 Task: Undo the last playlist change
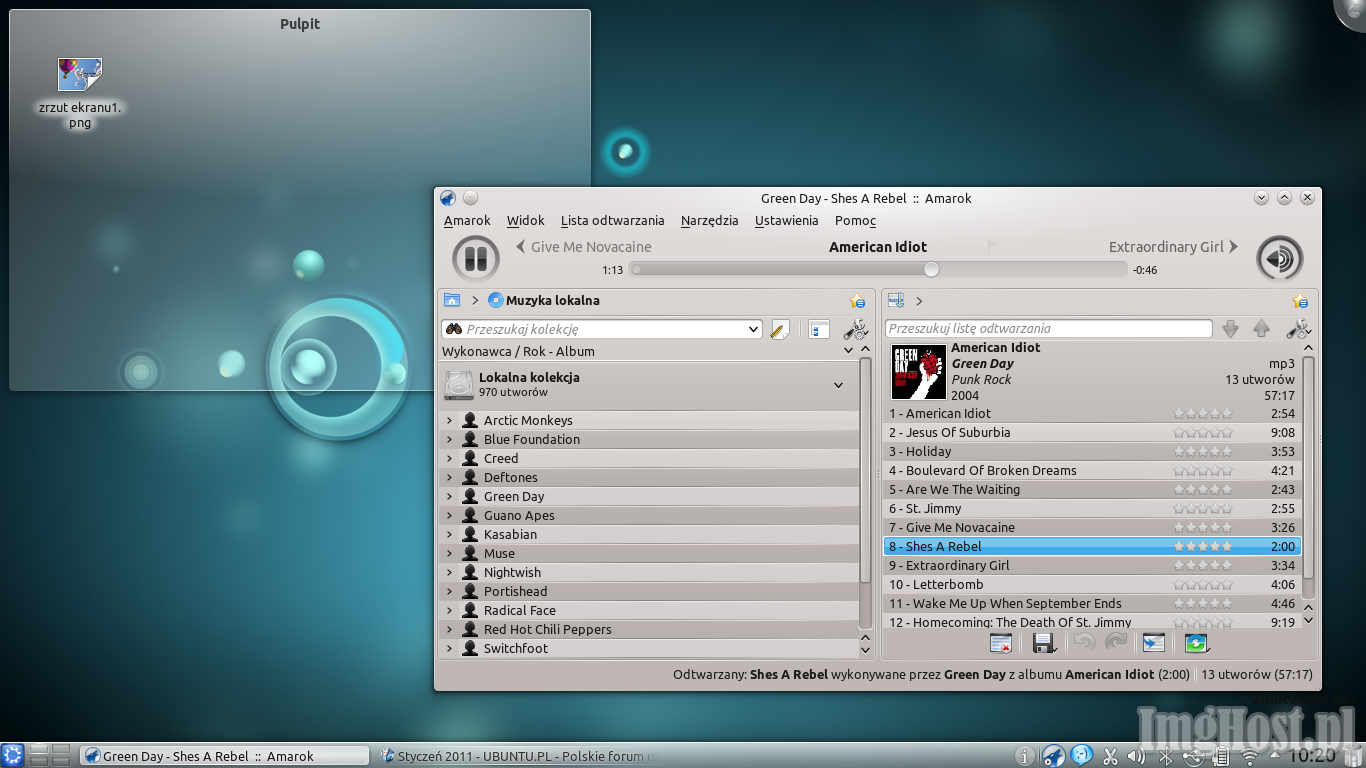[1084, 643]
